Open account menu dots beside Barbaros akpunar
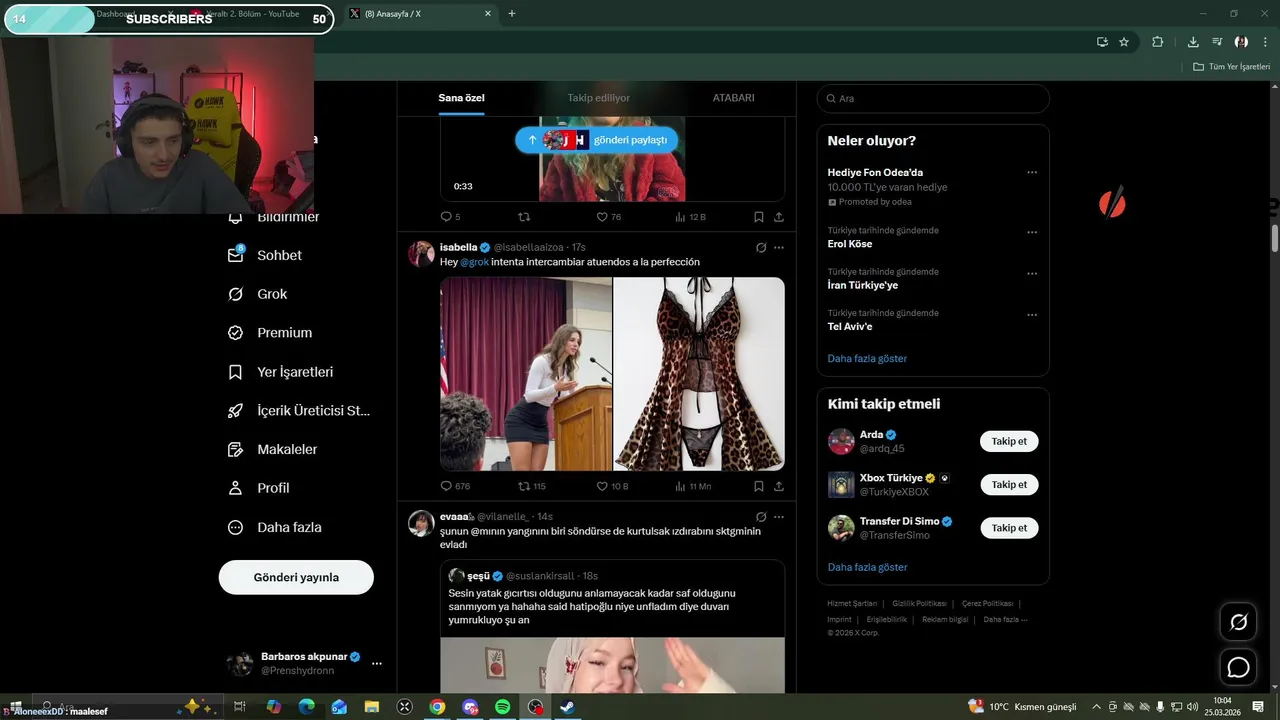 (x=377, y=663)
